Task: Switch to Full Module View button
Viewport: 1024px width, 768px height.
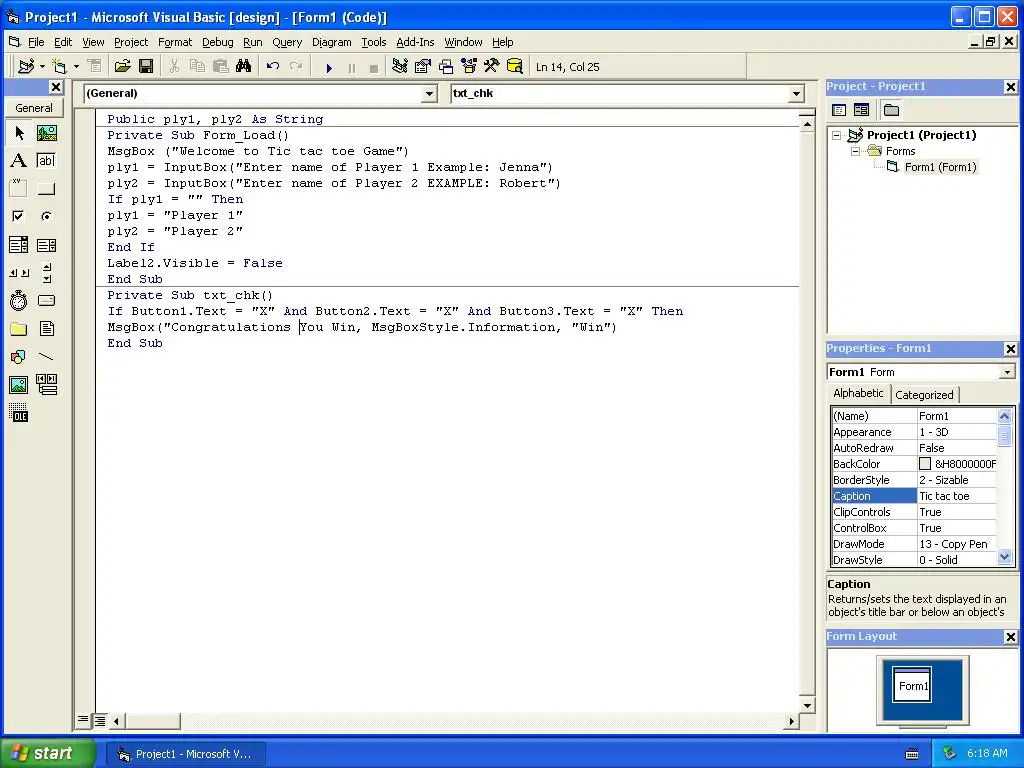Action: (x=99, y=720)
